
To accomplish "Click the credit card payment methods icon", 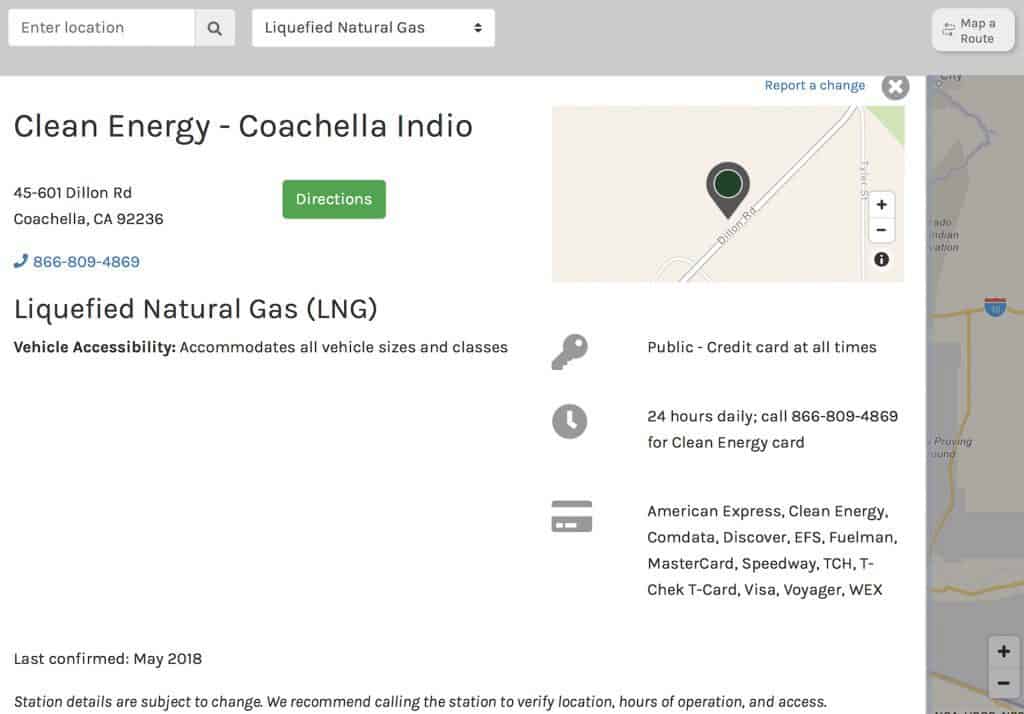I will (x=570, y=516).
